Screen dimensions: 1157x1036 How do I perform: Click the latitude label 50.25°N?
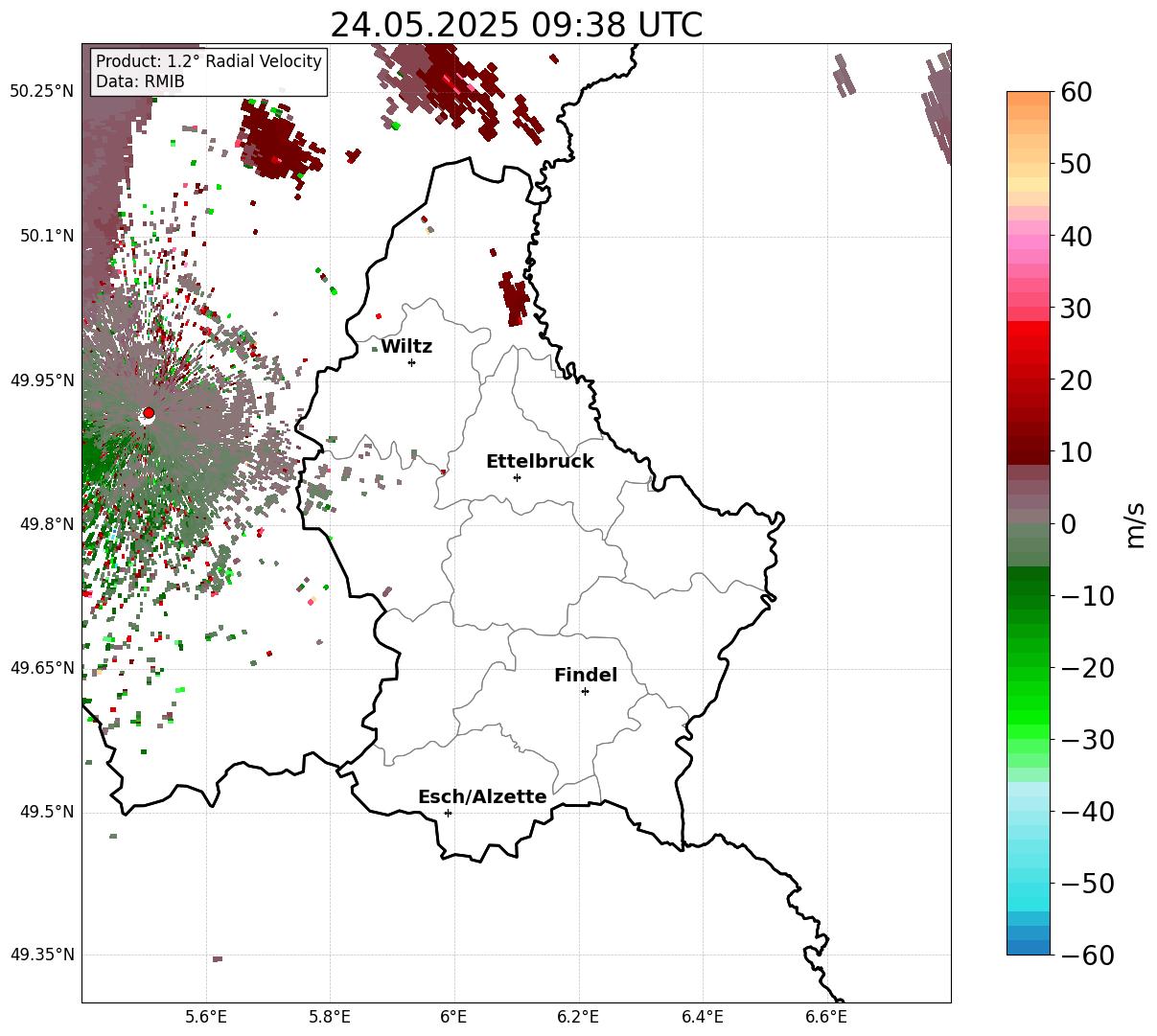point(41,92)
